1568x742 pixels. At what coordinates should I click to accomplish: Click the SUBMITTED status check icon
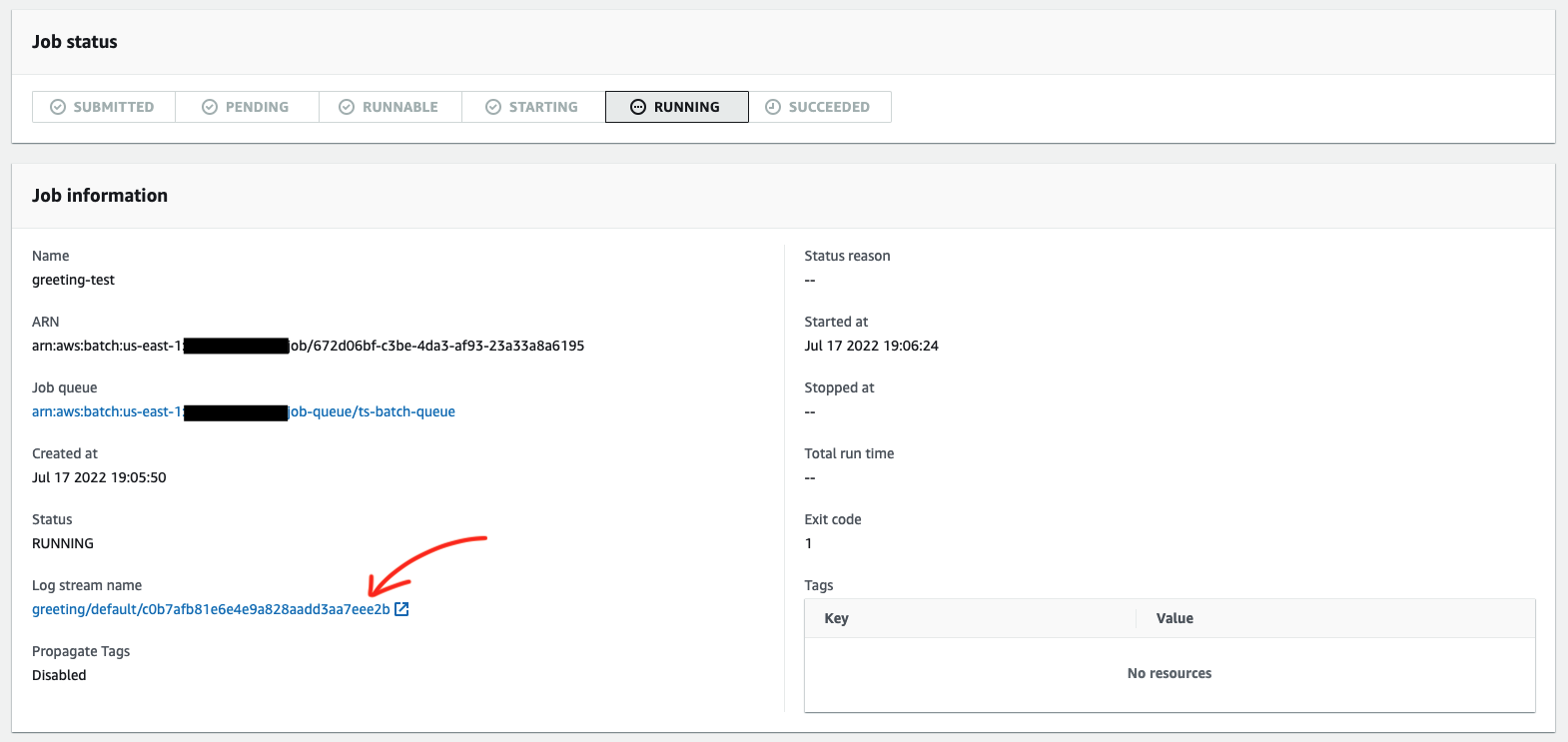tap(58, 107)
